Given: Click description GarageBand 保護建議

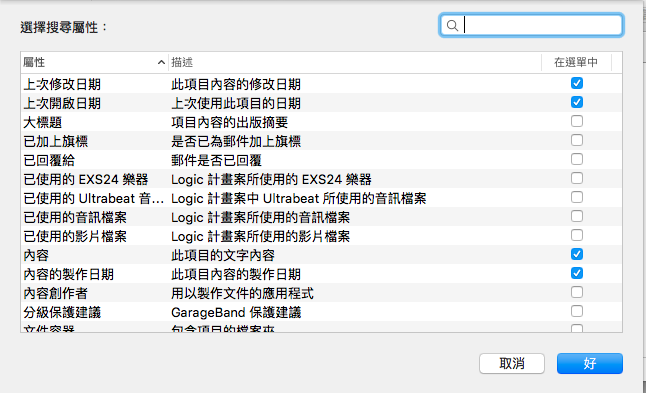Looking at the screenshot, I should (x=236, y=312).
